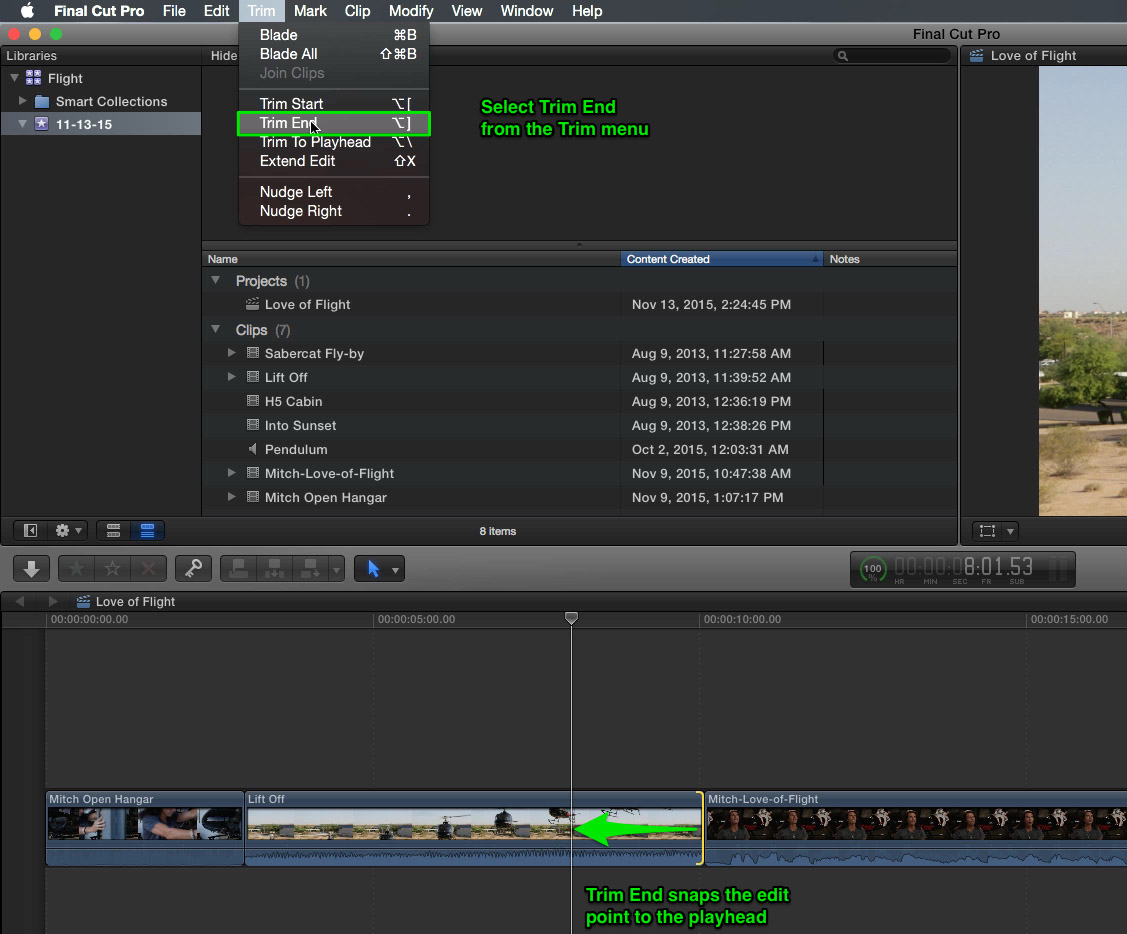Click the browser search field
This screenshot has width=1127, height=934.
point(892,56)
